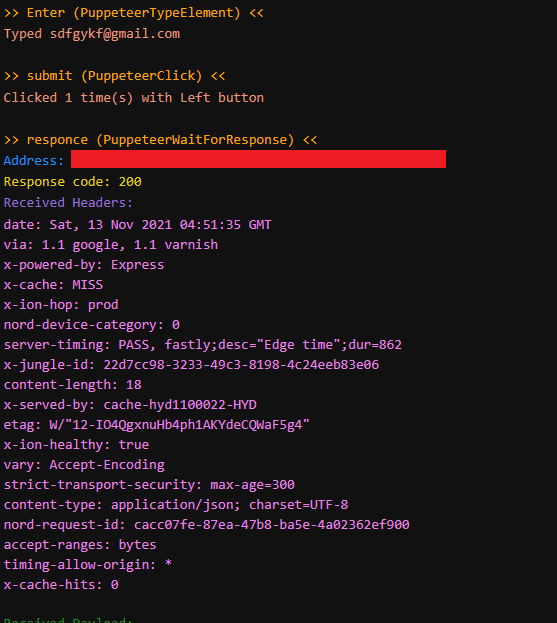
Task: Click the date header line
Action: [137, 225]
